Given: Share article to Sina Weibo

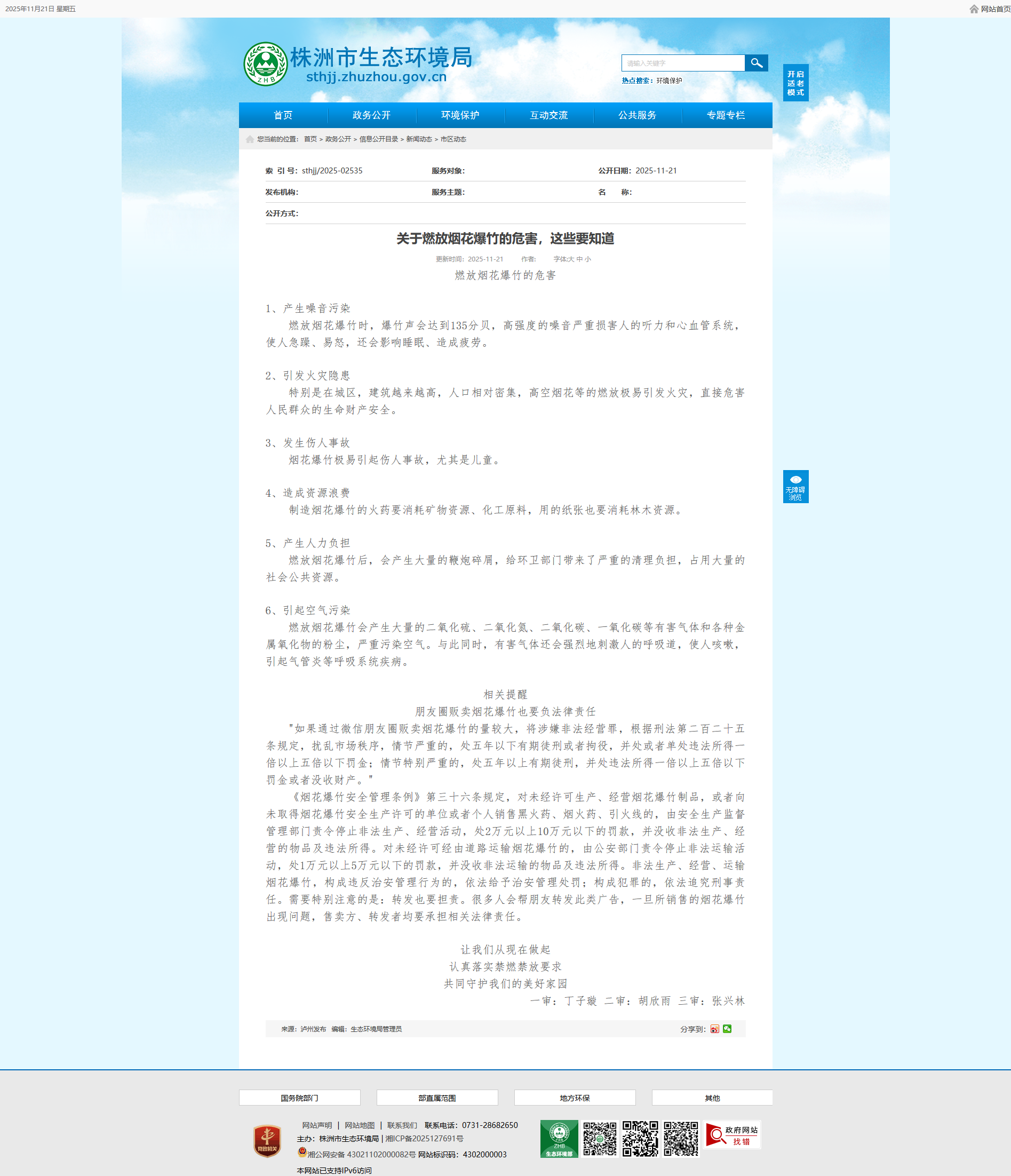Looking at the screenshot, I should click(714, 1029).
